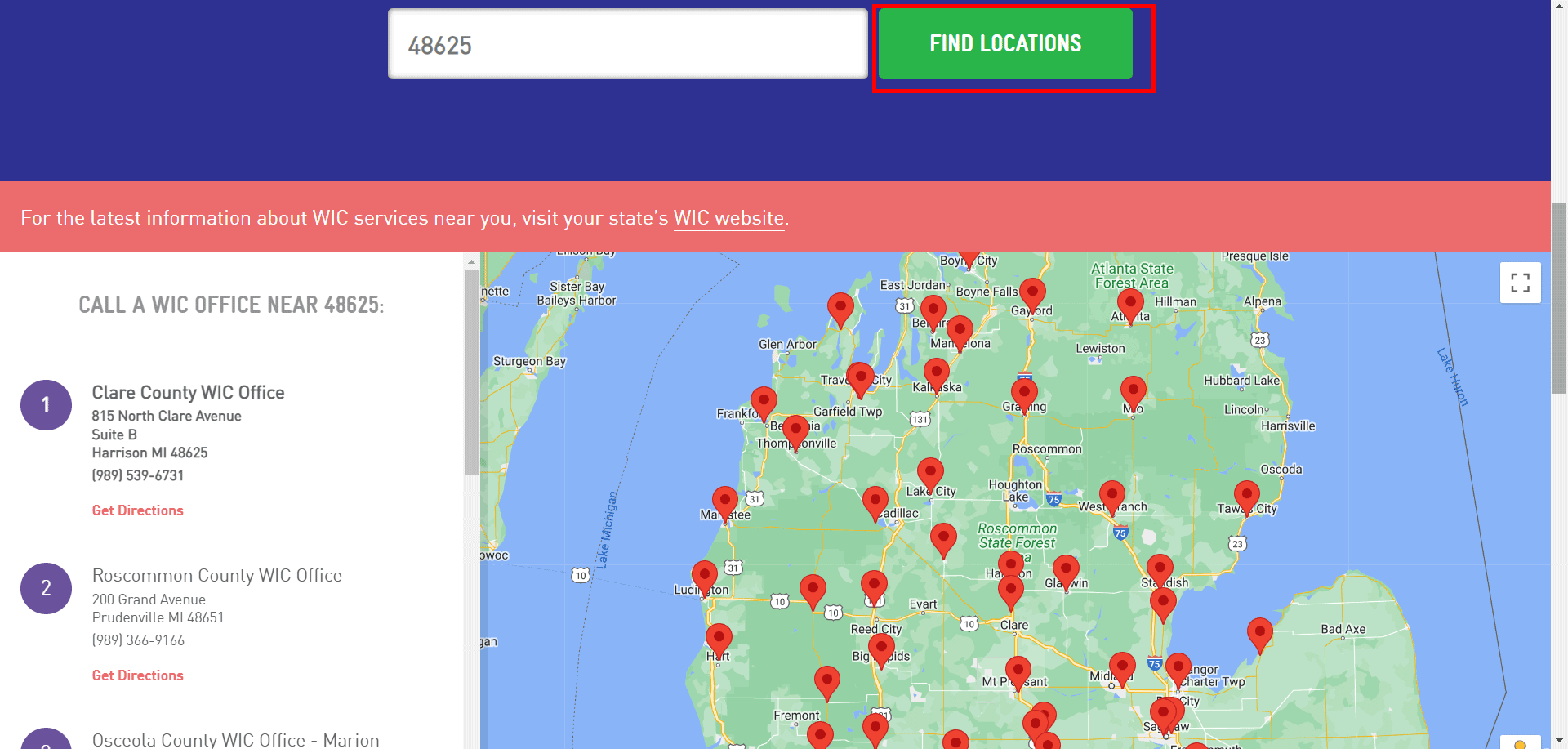The height and width of the screenshot is (749, 1568).
Task: Toggle map fullscreen view
Action: click(x=1520, y=283)
